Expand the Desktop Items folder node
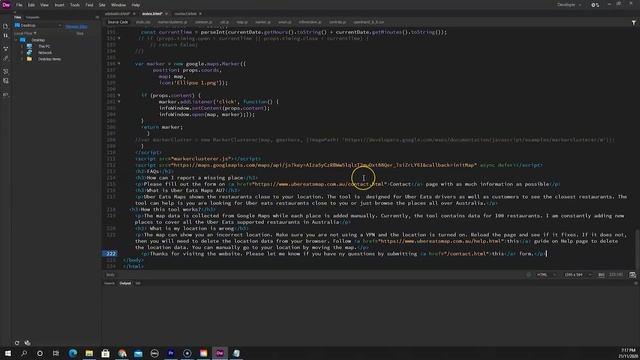This screenshot has height=360, width=640. (22, 59)
